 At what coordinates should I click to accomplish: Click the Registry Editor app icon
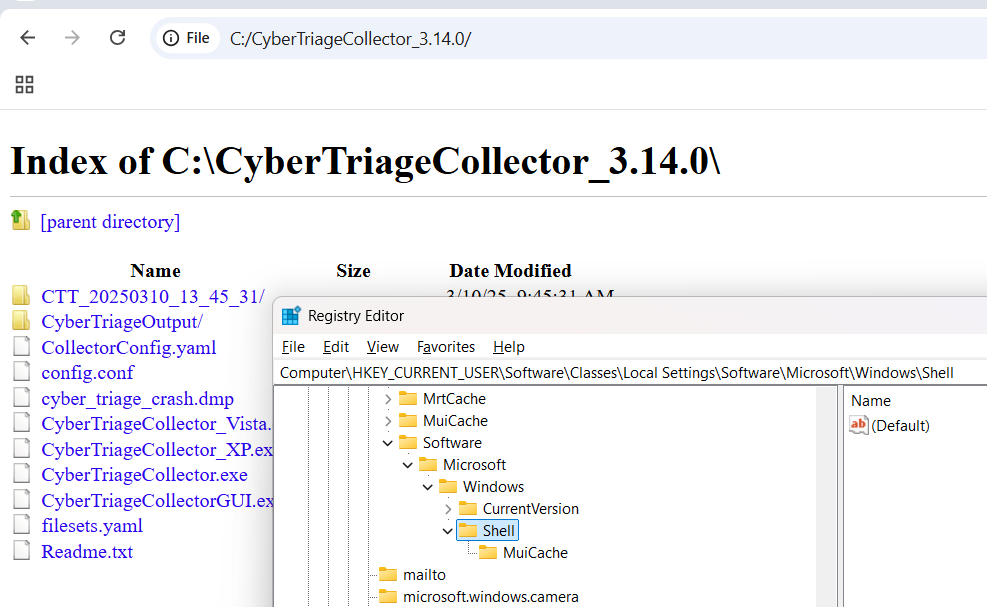coord(291,315)
